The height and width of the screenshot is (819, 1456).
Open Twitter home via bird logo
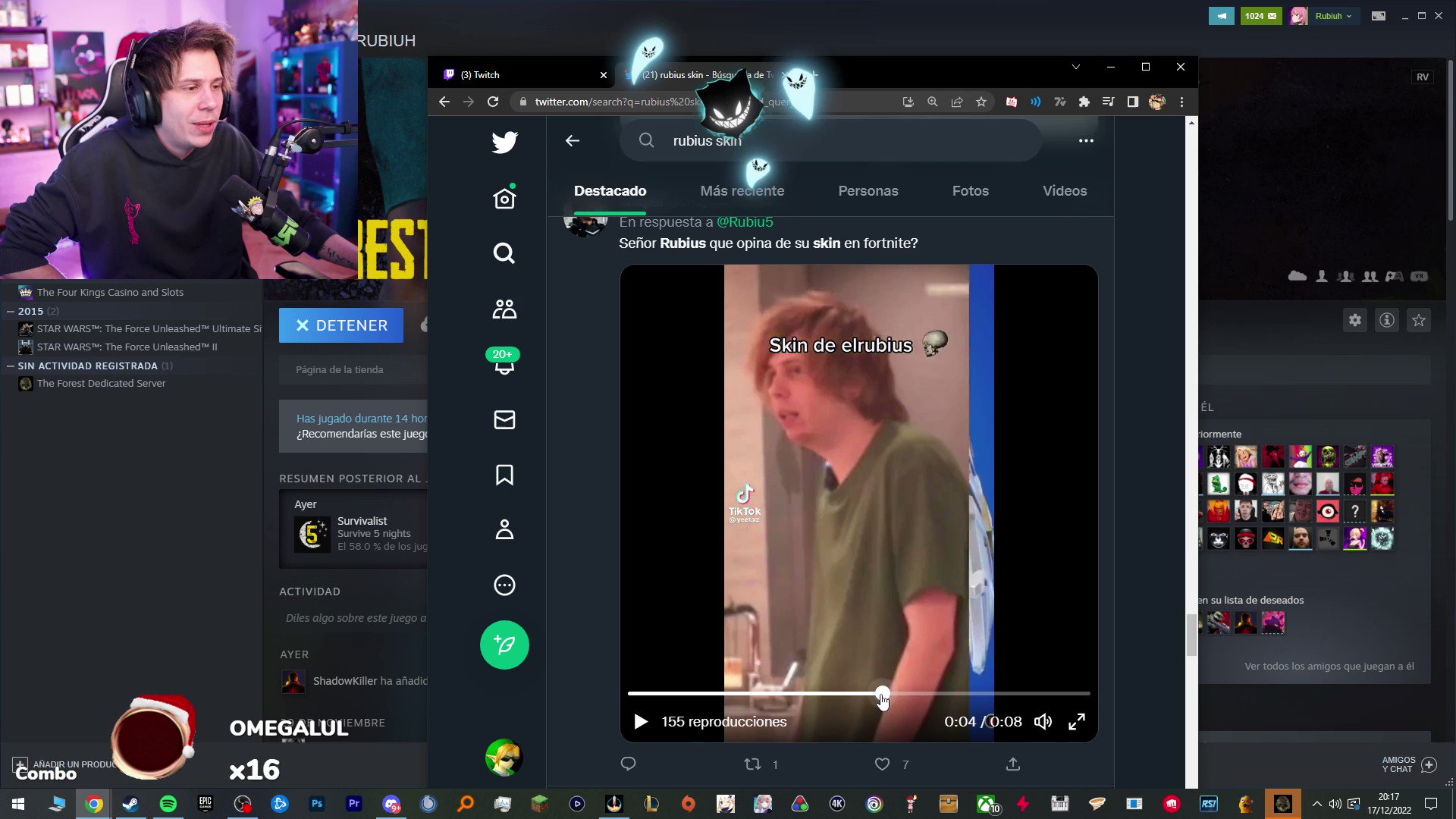coord(504,142)
